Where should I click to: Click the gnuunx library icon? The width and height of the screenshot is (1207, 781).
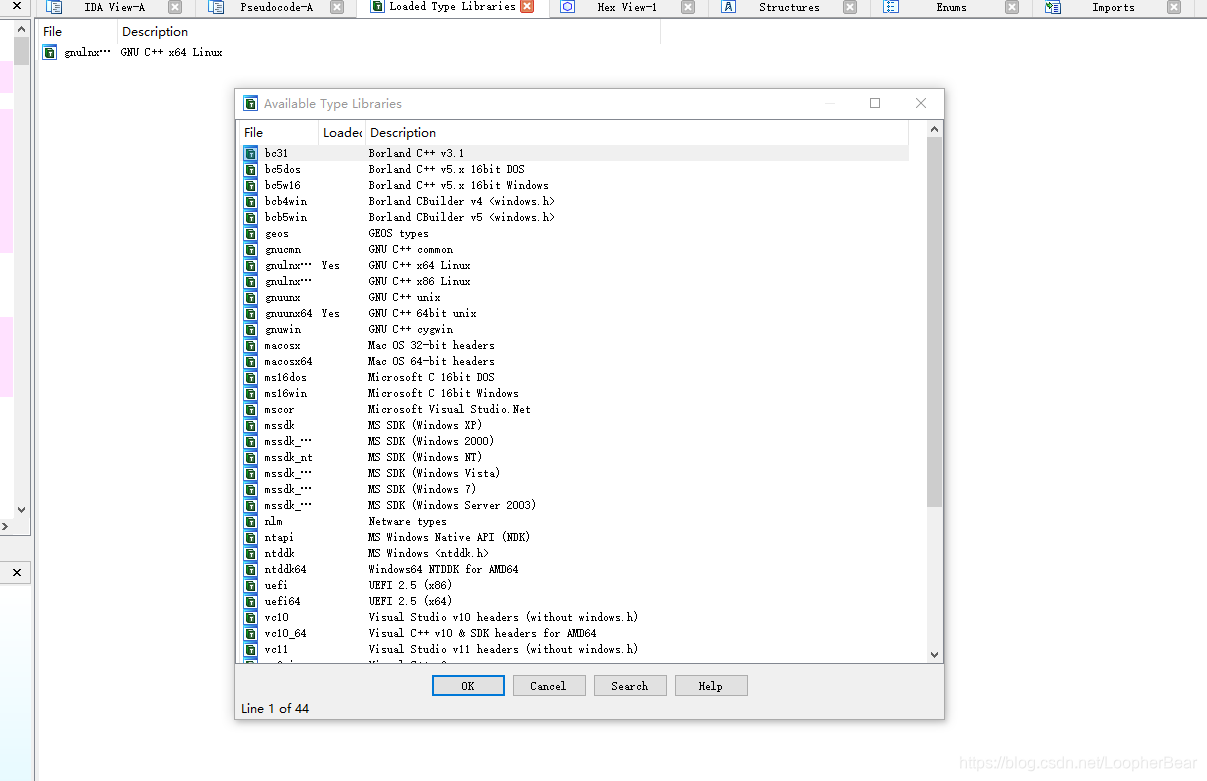[251, 297]
